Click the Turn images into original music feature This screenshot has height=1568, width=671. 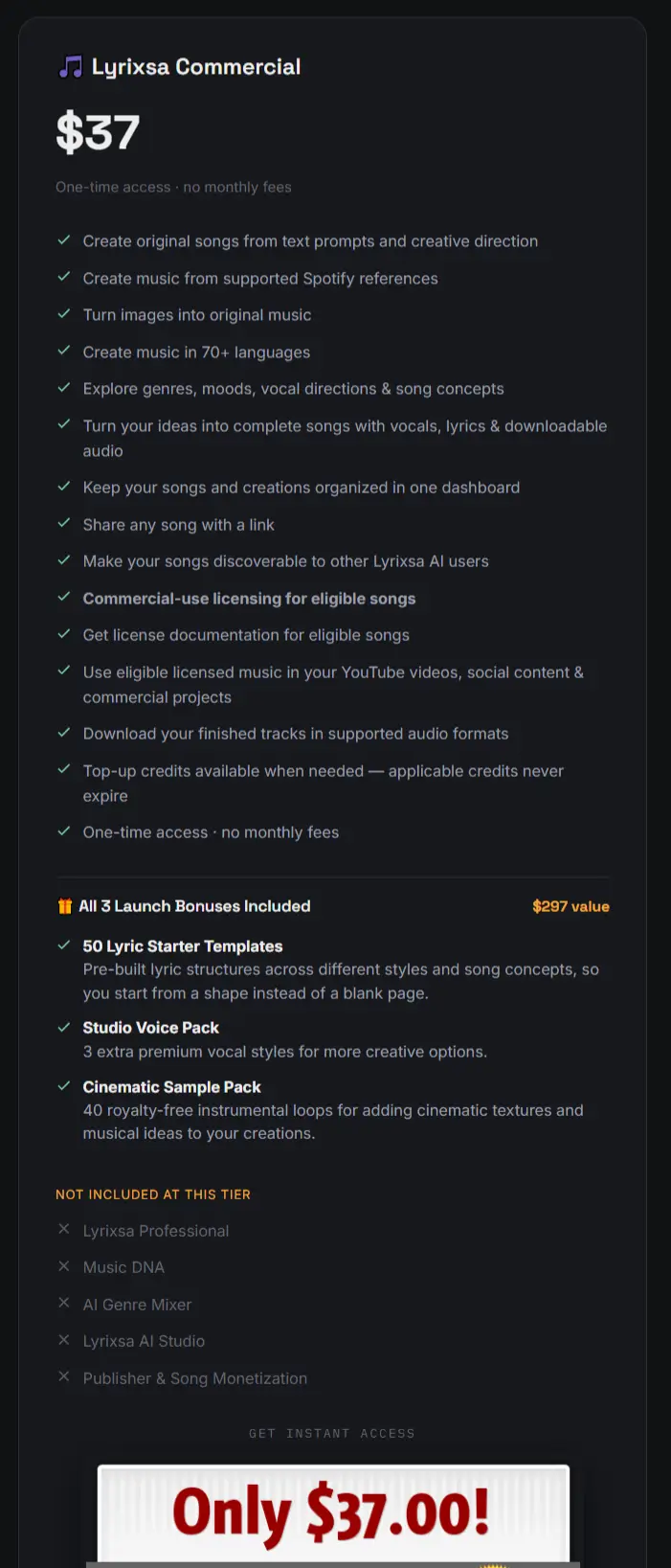point(197,315)
